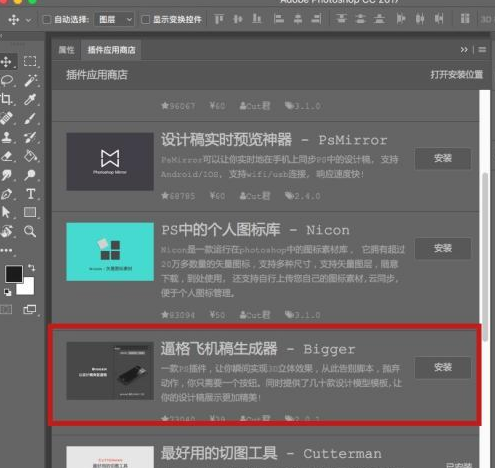Select the Hand tool
Image resolution: width=495 pixels, height=468 pixels.
(7, 231)
